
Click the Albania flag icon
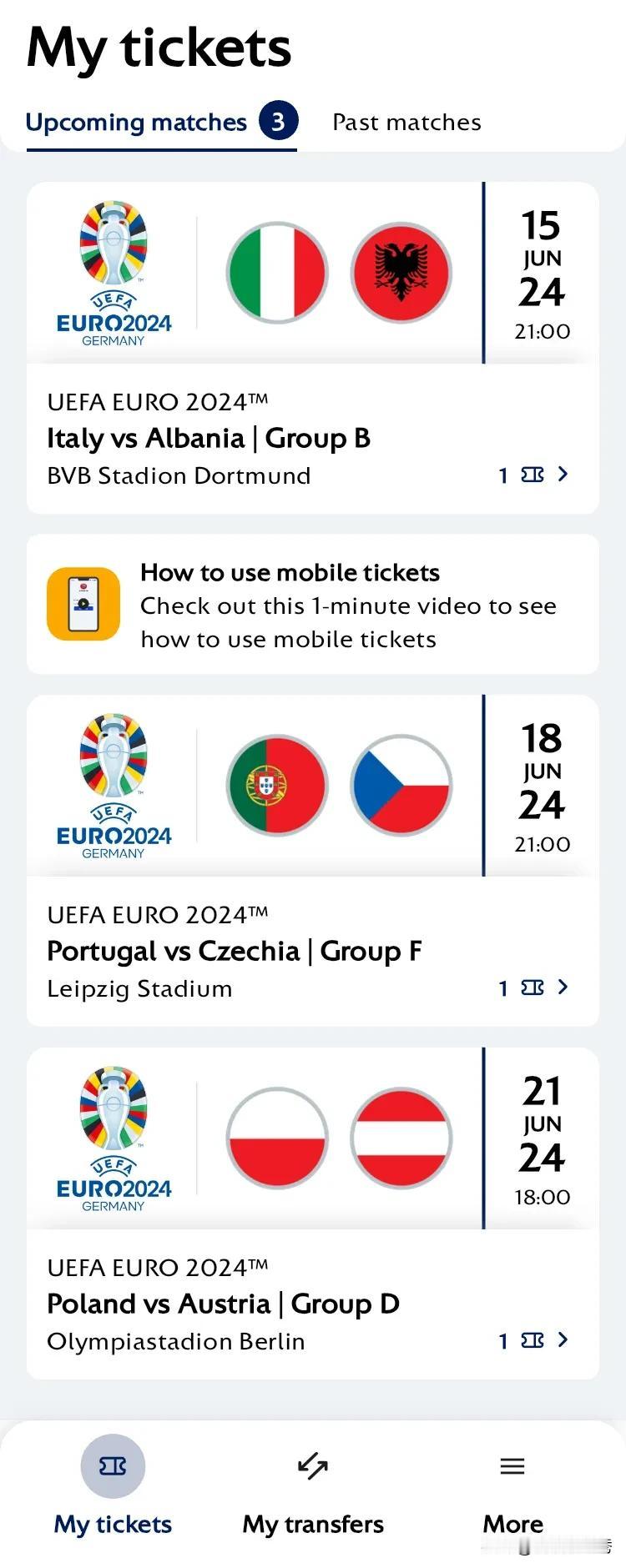[x=401, y=273]
